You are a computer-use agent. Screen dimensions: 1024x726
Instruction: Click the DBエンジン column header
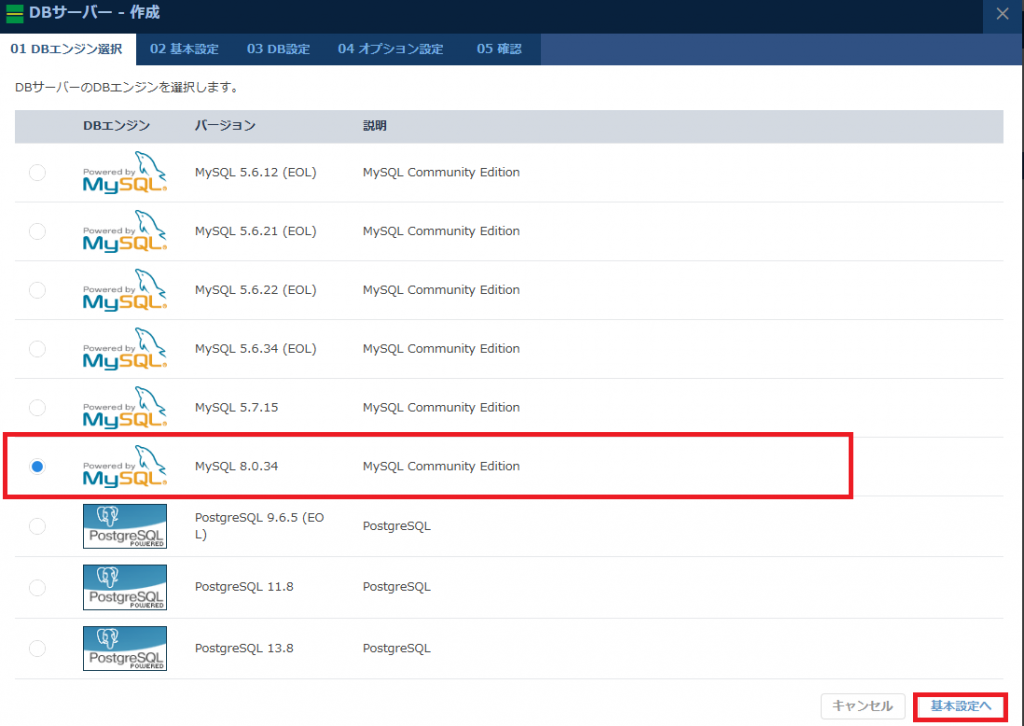116,125
